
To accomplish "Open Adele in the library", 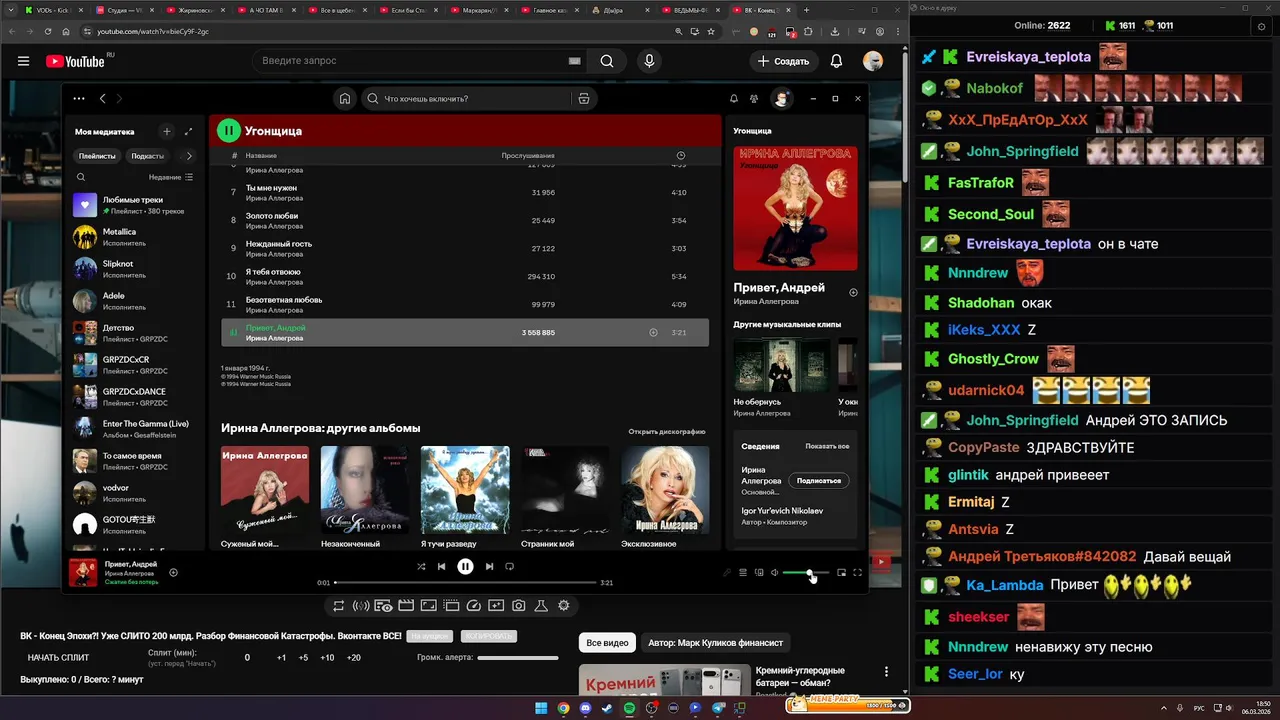I will 134,301.
